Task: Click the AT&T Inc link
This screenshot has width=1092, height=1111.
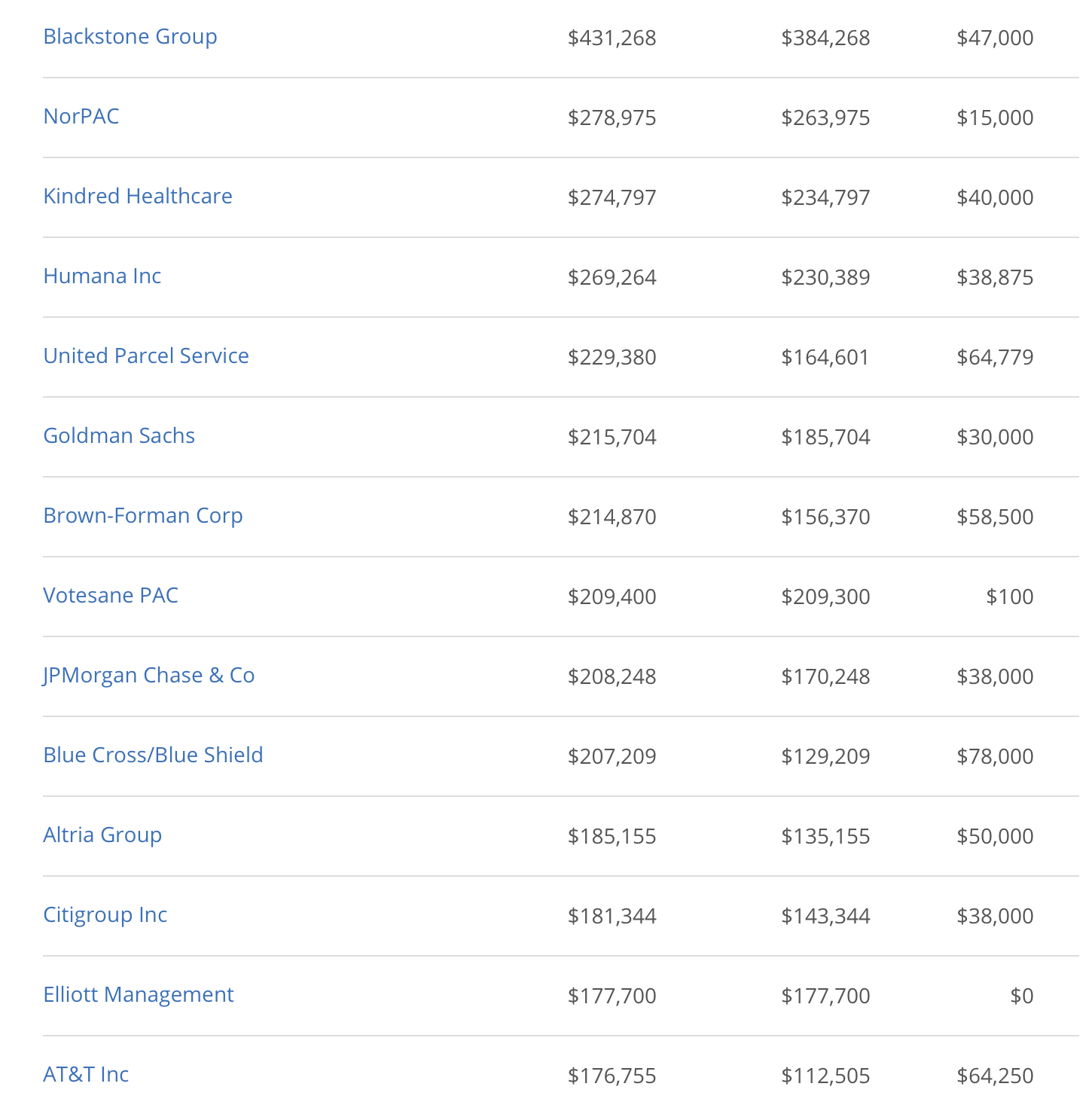Action: [86, 1074]
